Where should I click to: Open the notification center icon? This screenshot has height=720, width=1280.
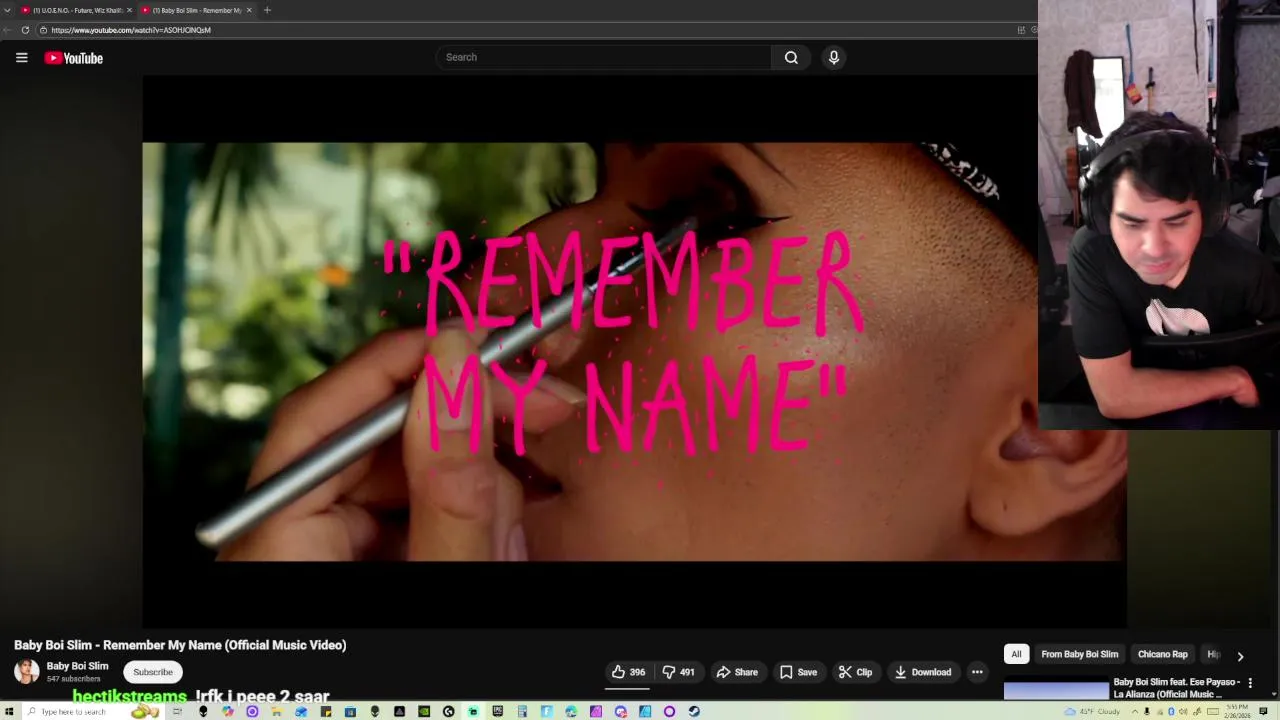pyautogui.click(x=1263, y=712)
